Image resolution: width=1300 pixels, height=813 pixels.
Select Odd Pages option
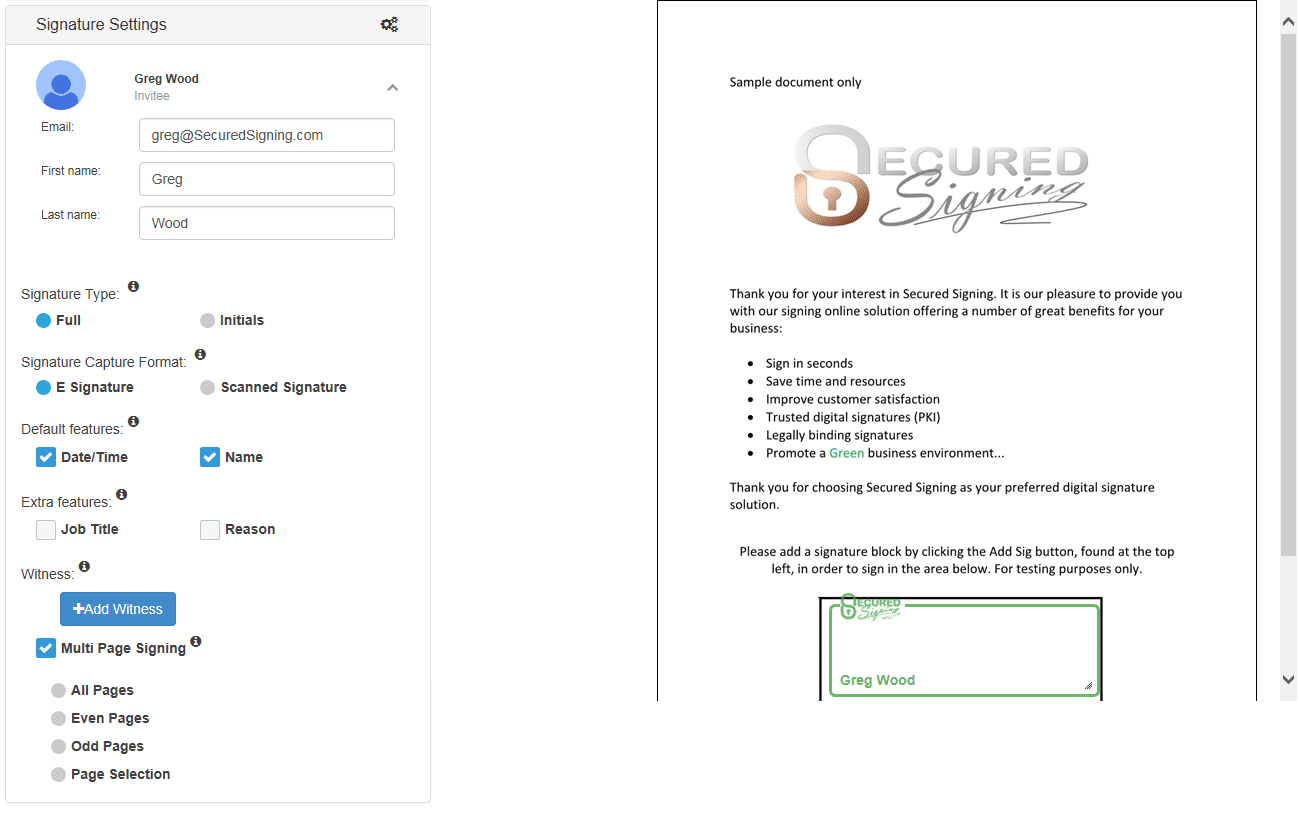(x=58, y=747)
